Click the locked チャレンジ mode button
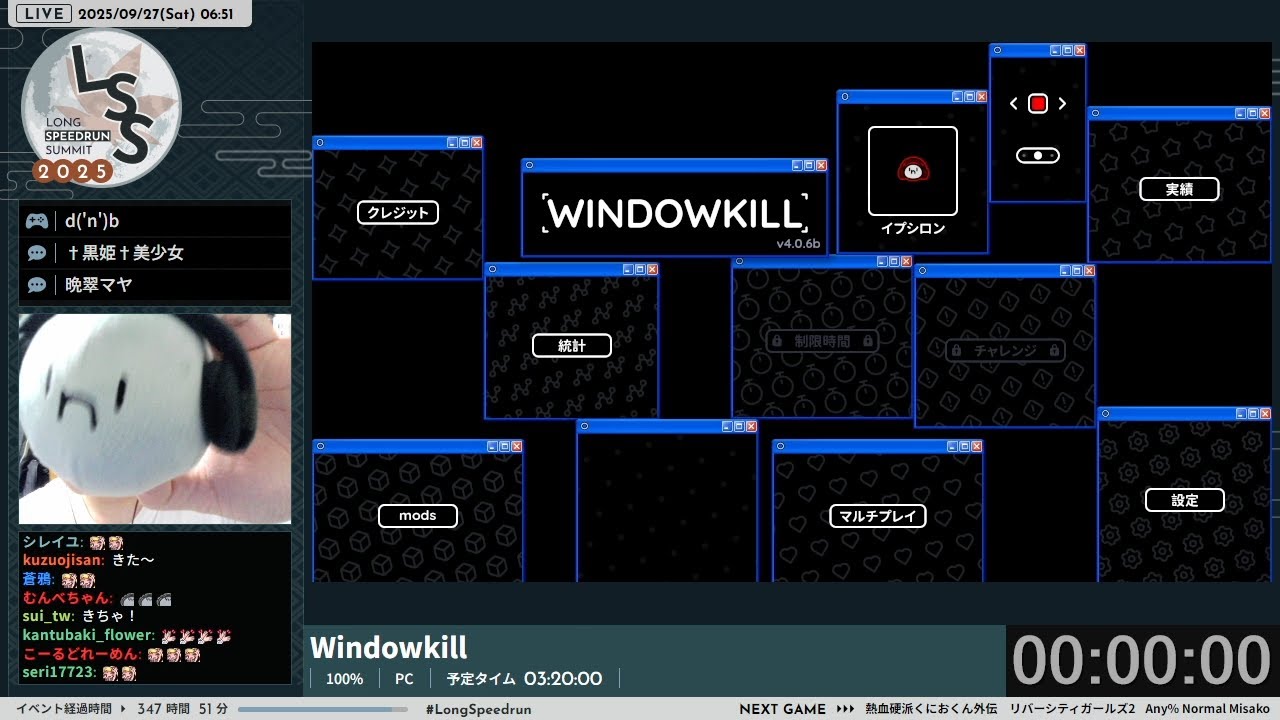 pyautogui.click(x=1005, y=350)
